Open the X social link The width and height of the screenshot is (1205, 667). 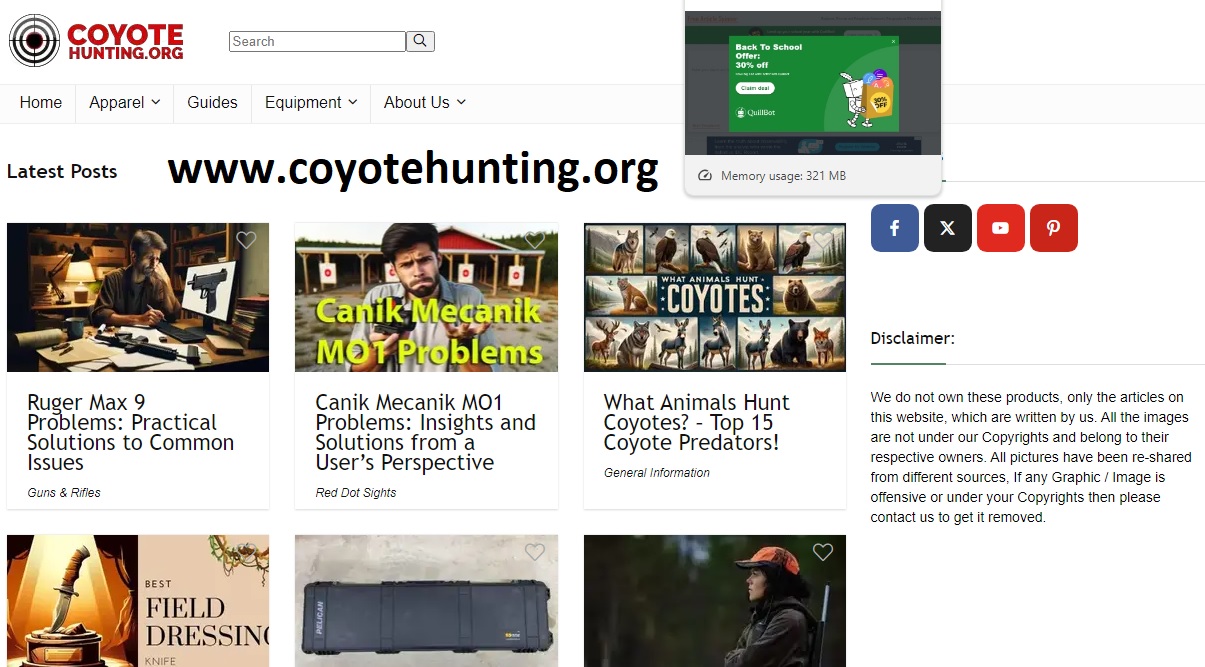[x=948, y=228]
